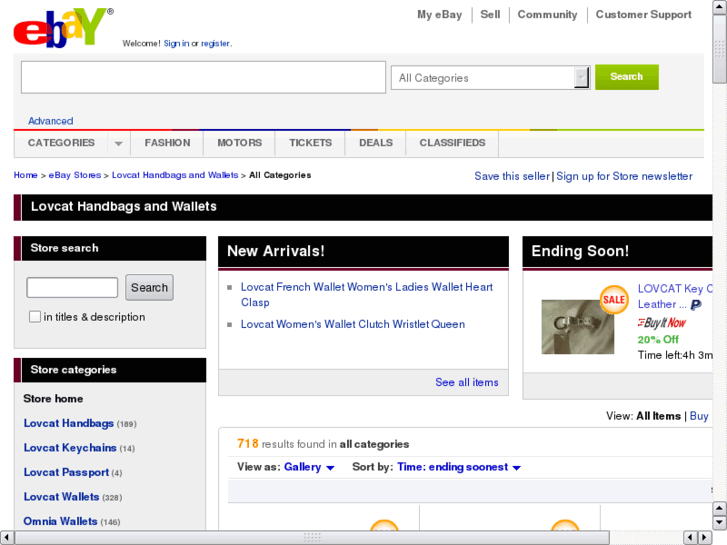Open LOVCAT Key Leather listing link
727x545 pixels.
tap(675, 296)
